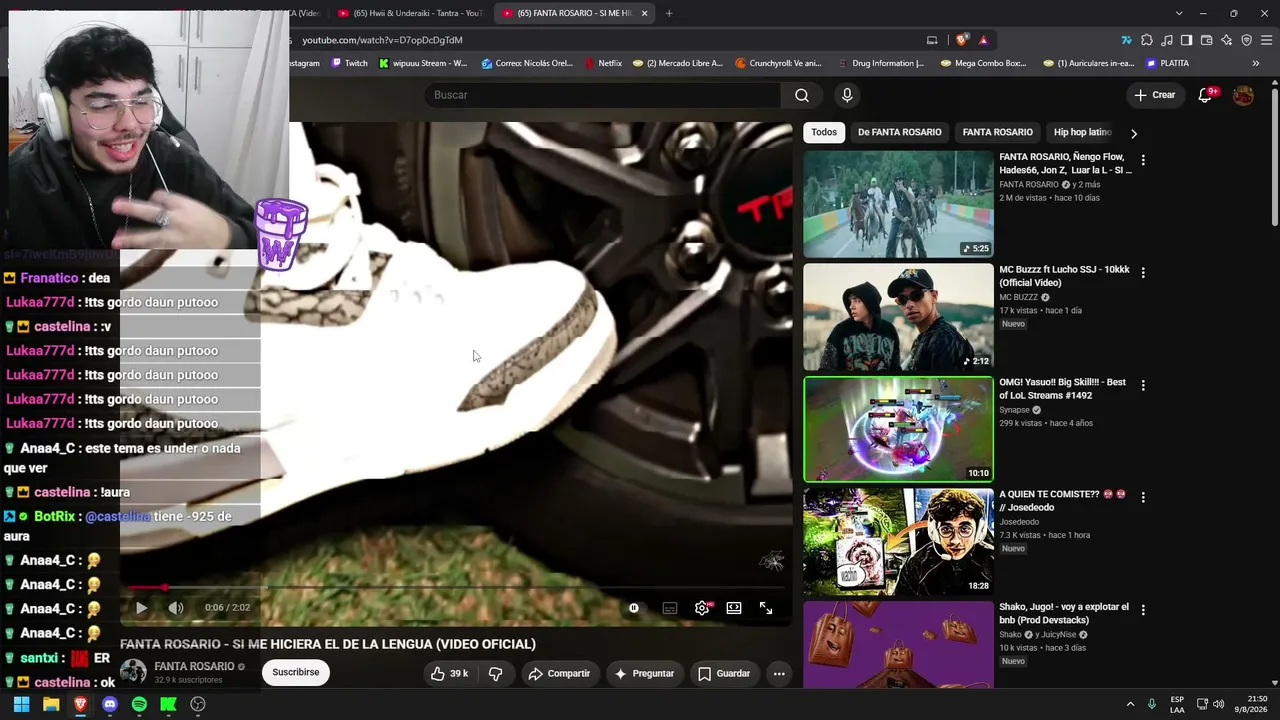Viewport: 1280px width, 720px height.
Task: Open the video player settings gear
Action: (703, 608)
